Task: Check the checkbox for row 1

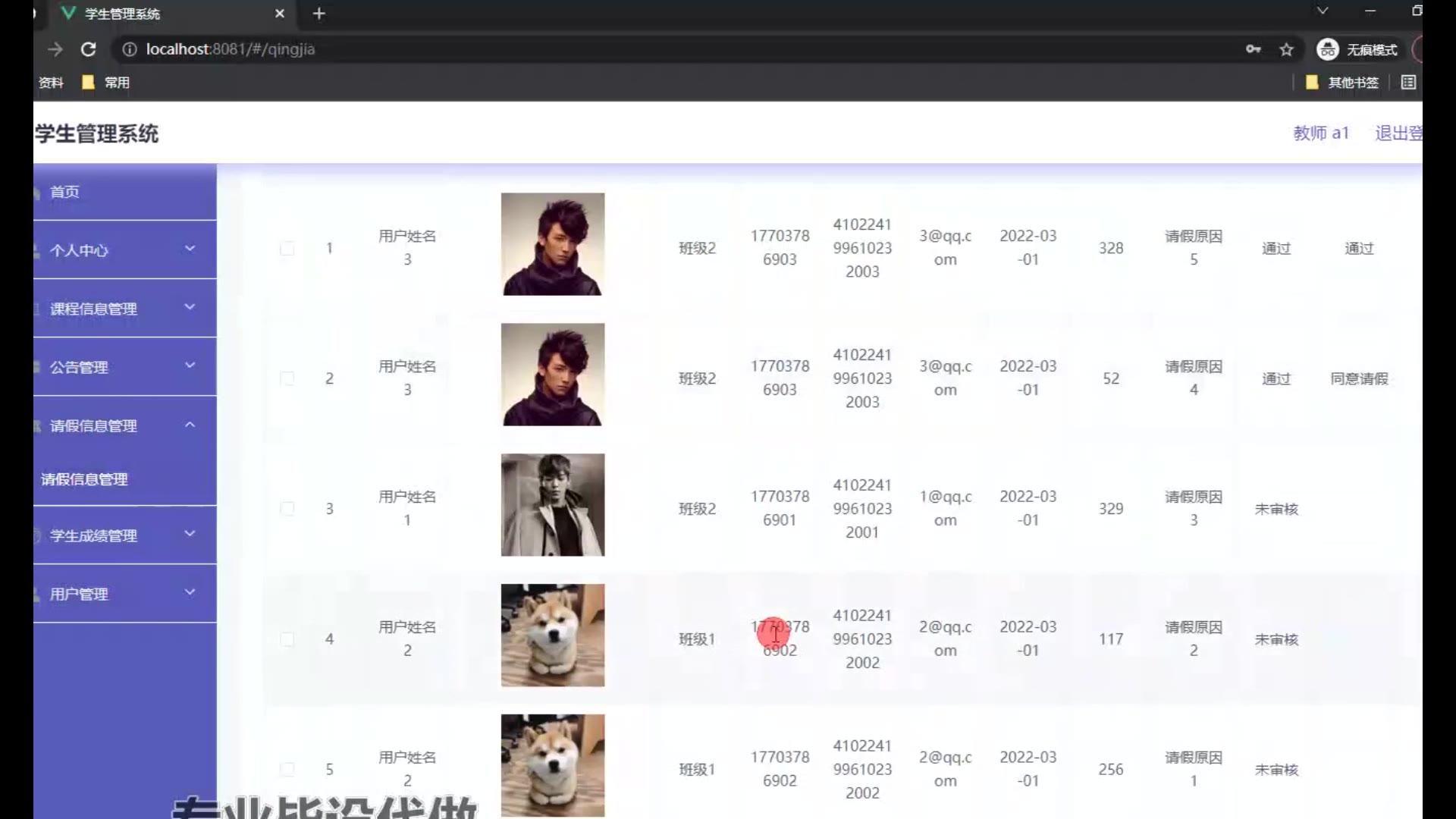Action: [x=287, y=248]
